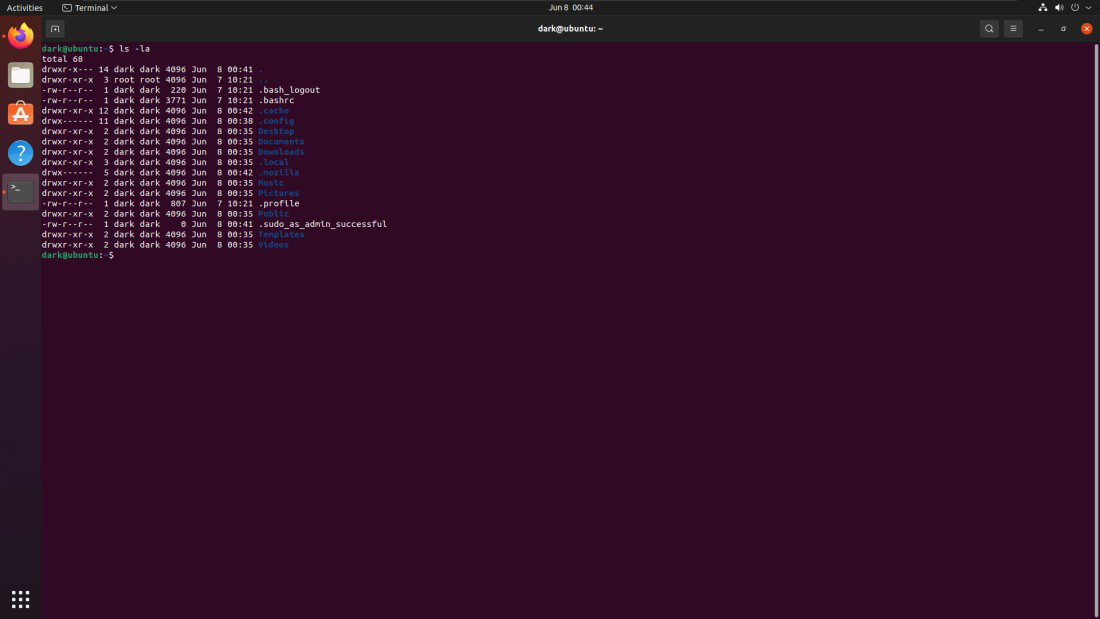Screen dimensions: 1100x619
Task: Show the applications grid
Action: 20,599
